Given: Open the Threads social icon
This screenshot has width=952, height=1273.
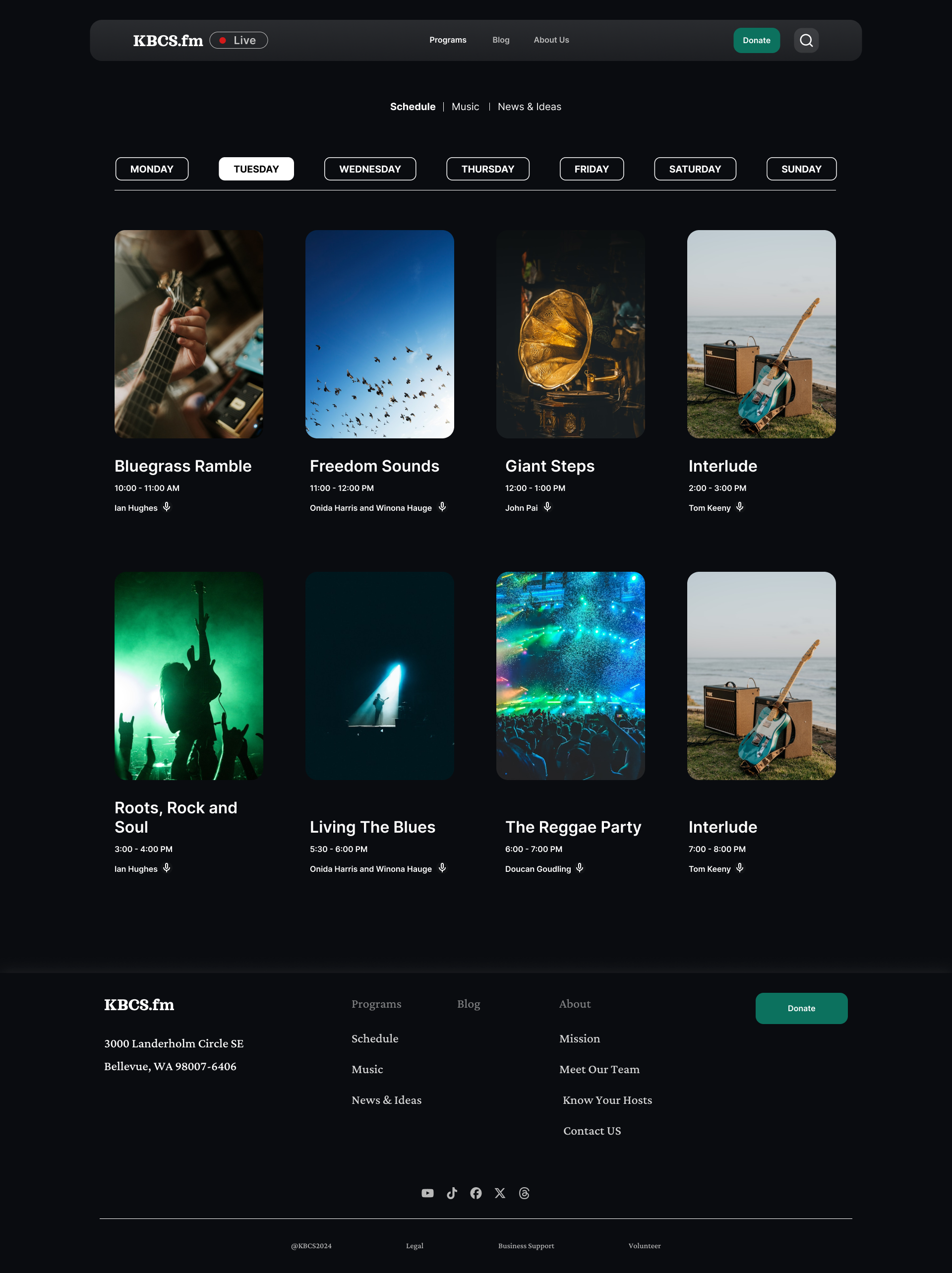Looking at the screenshot, I should [x=524, y=1193].
